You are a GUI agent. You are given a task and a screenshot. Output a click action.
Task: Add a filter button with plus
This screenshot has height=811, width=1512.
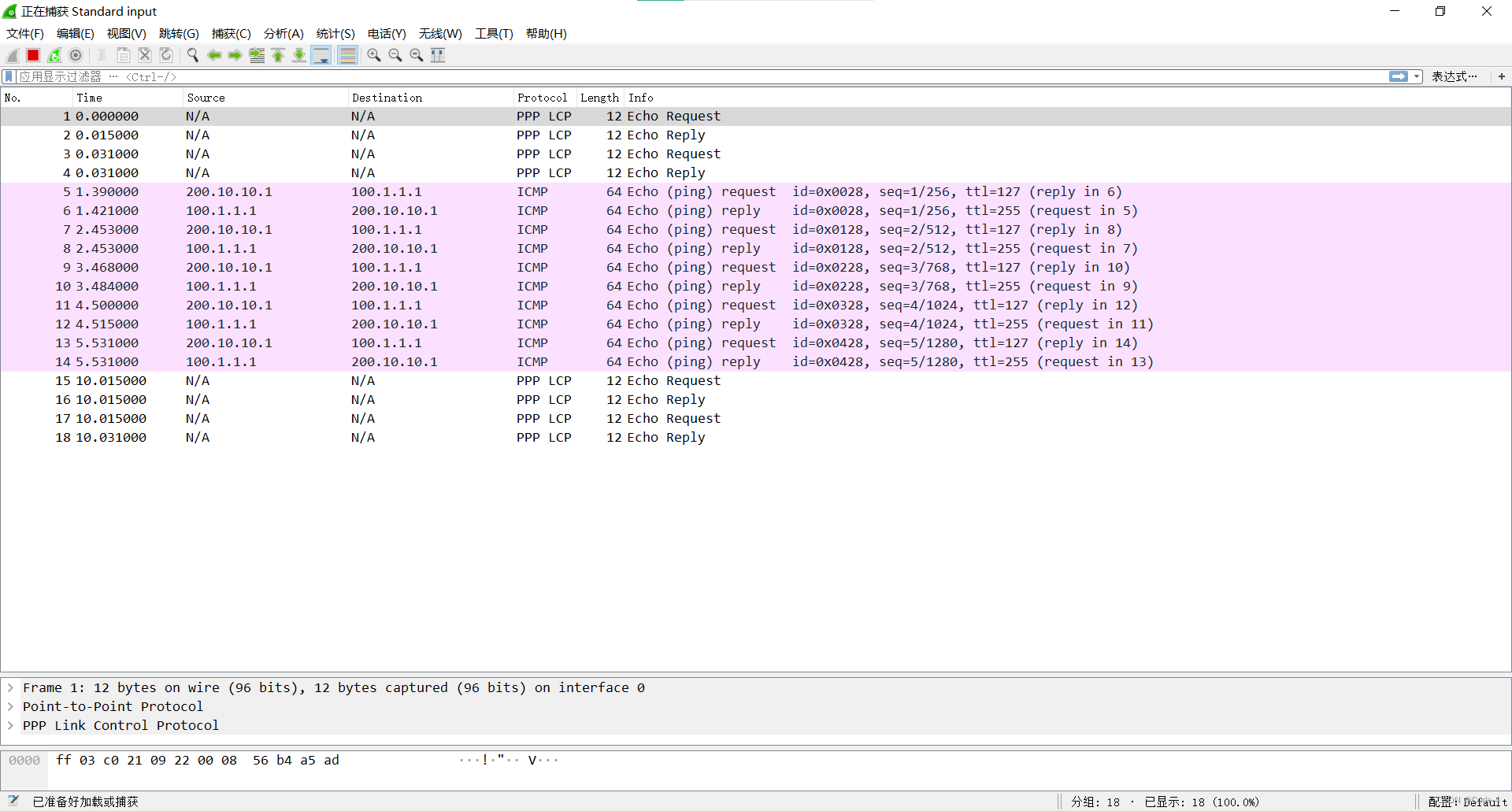(x=1502, y=76)
